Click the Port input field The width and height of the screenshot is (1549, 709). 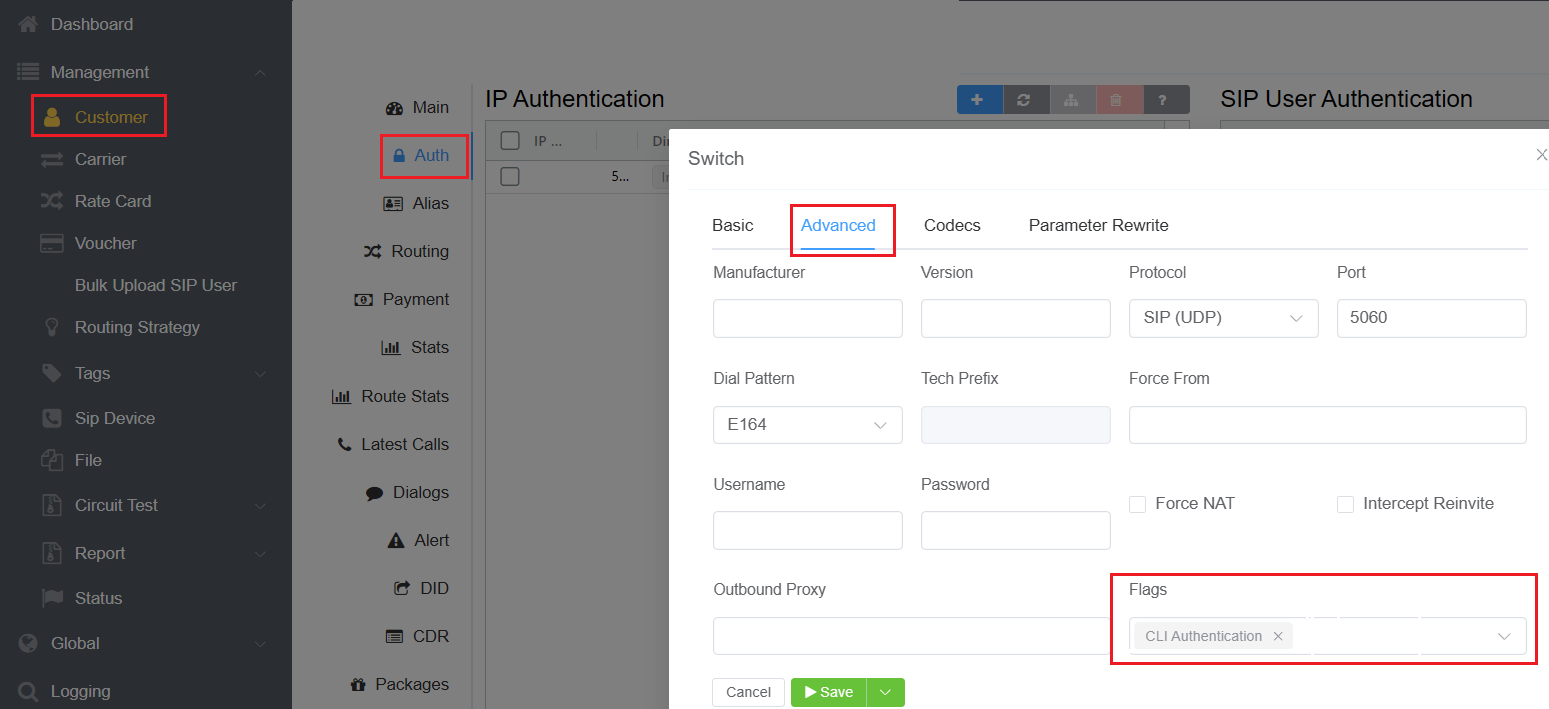(x=1431, y=318)
